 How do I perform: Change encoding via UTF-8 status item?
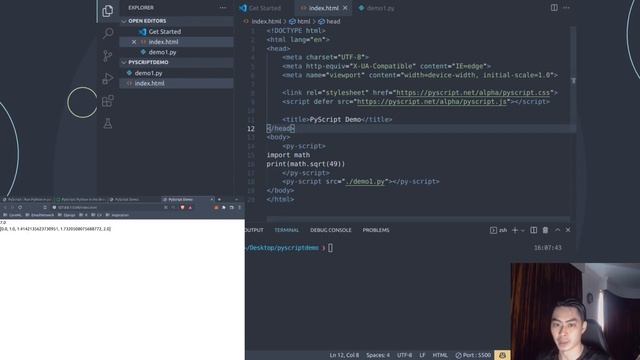404,355
